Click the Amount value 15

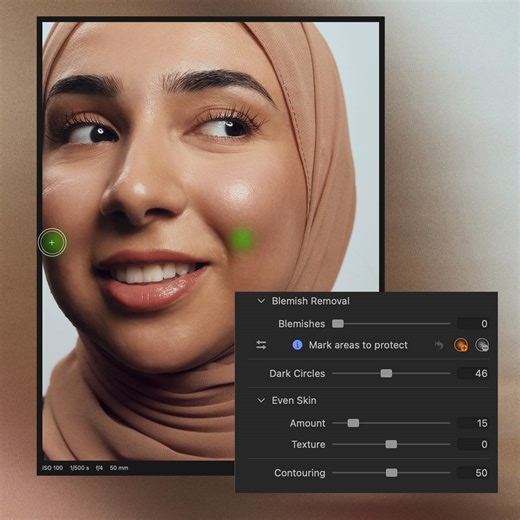pos(473,423)
